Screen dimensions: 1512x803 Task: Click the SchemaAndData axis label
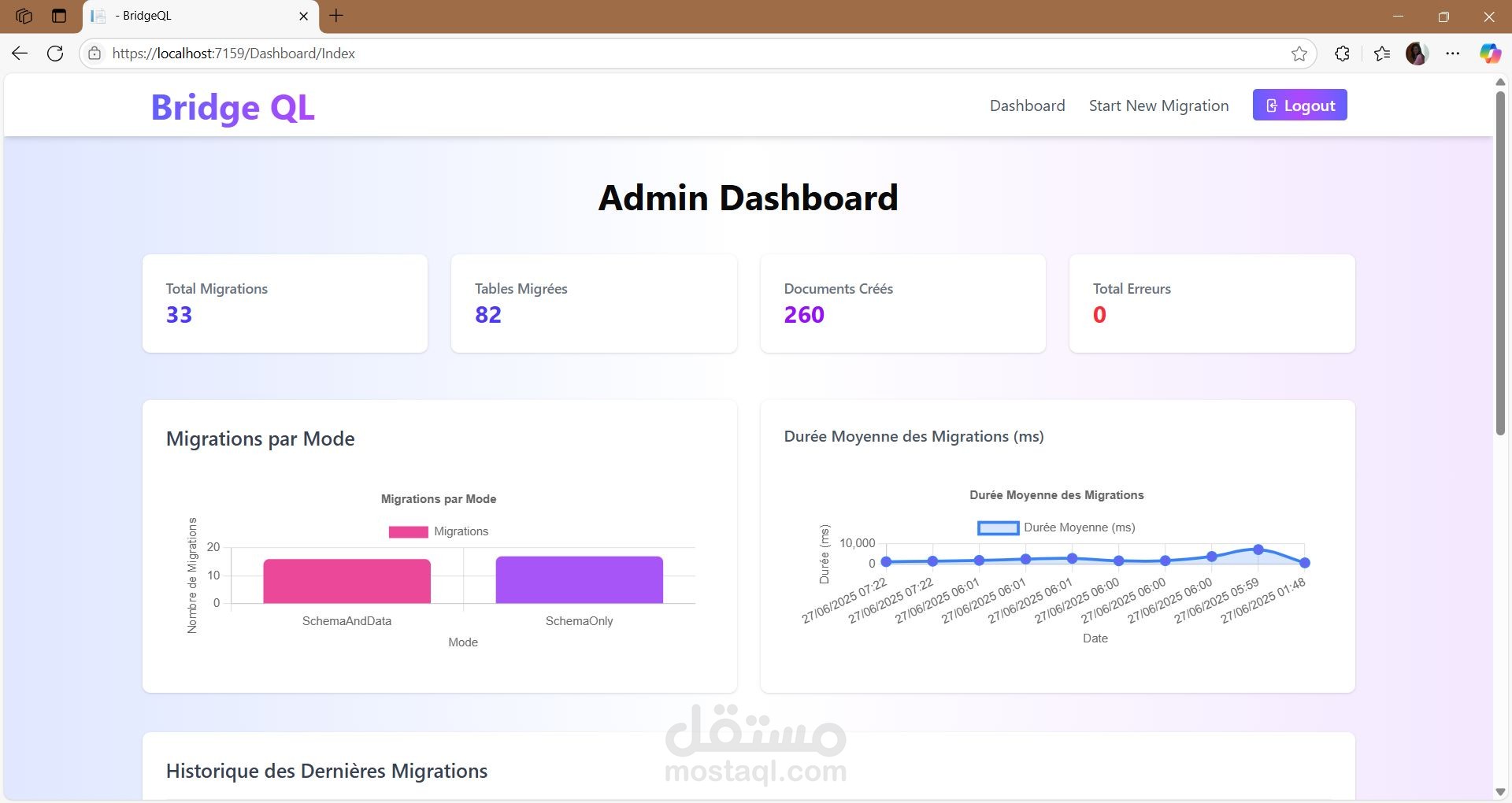click(346, 621)
